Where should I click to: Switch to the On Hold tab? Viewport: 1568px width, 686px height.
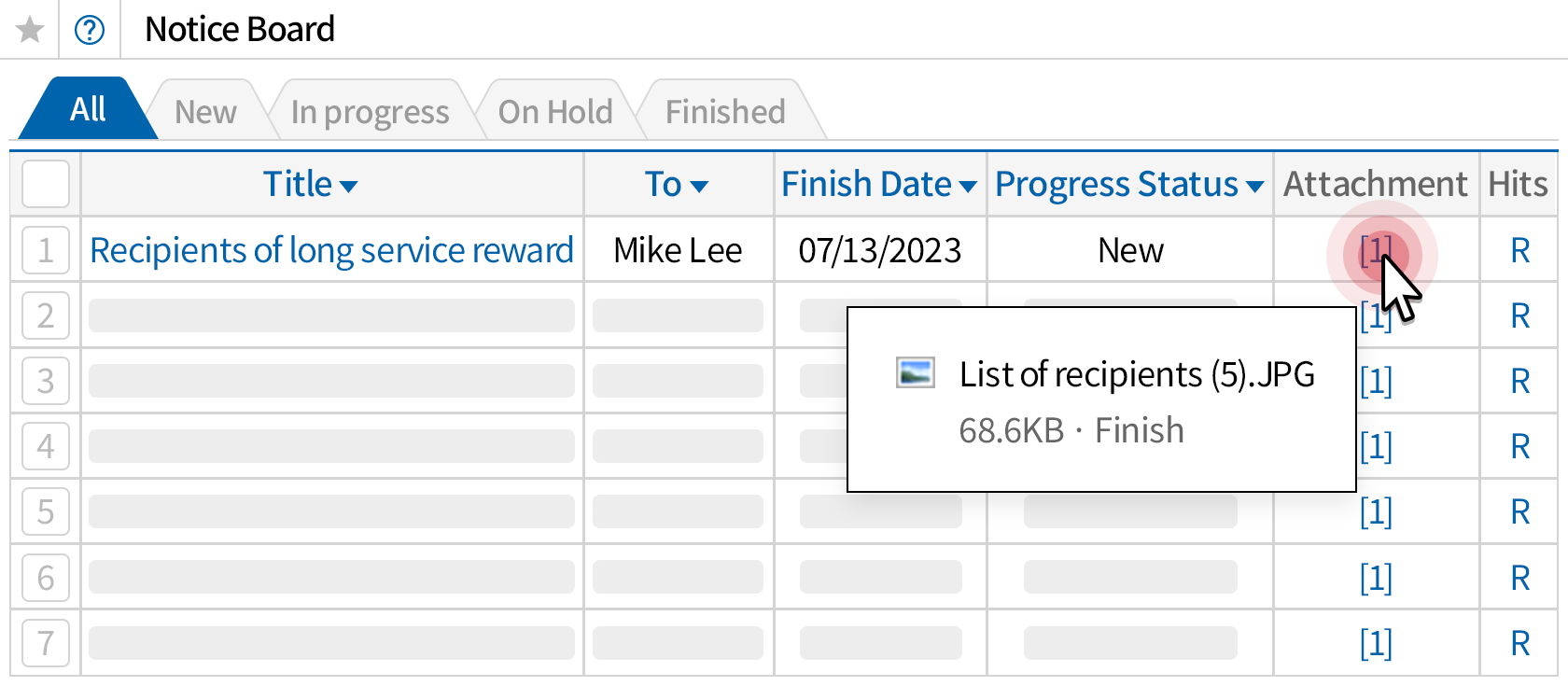tap(555, 112)
